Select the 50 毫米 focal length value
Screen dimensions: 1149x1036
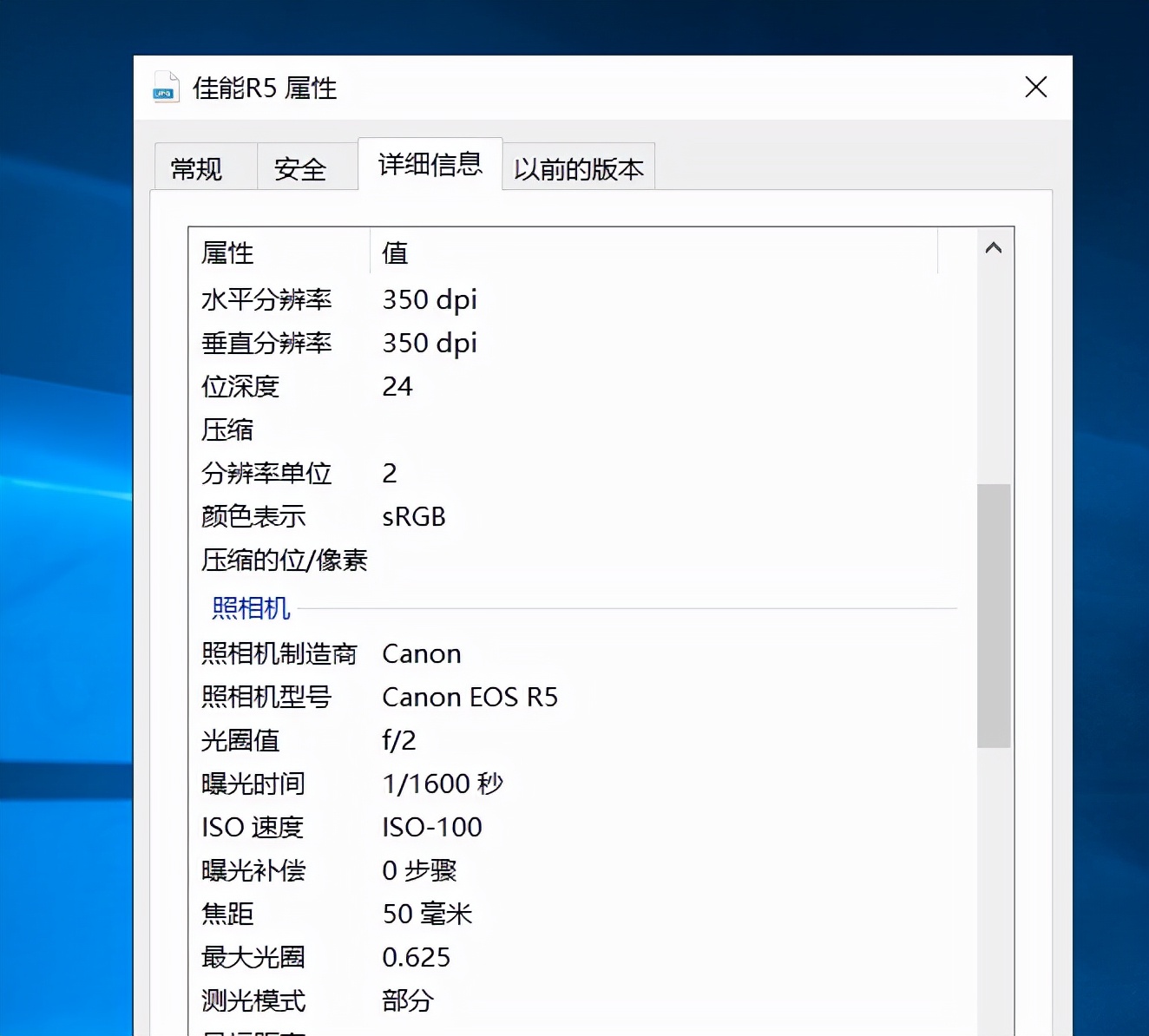[x=427, y=913]
